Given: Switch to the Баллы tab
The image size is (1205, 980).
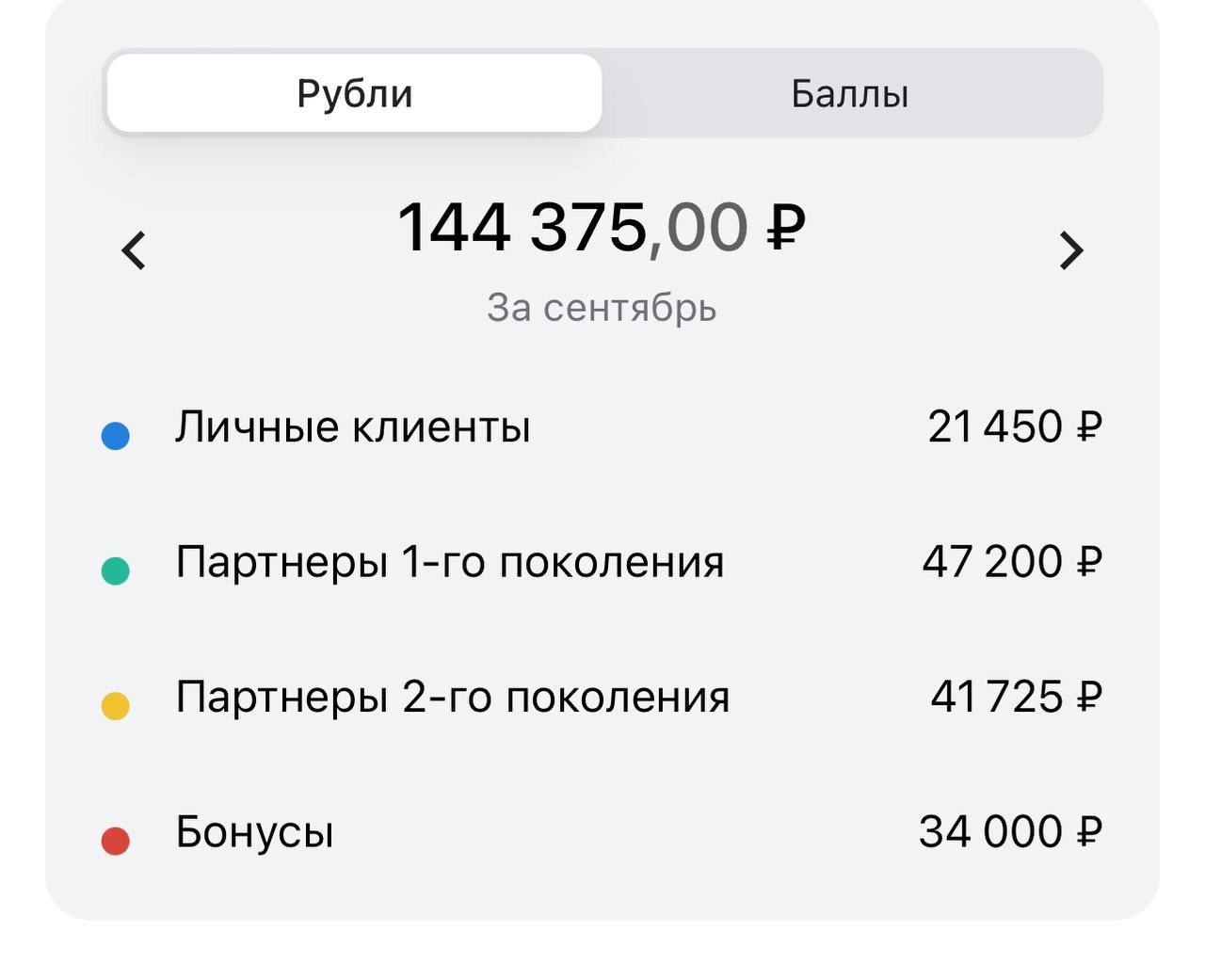Looking at the screenshot, I should 850,93.
